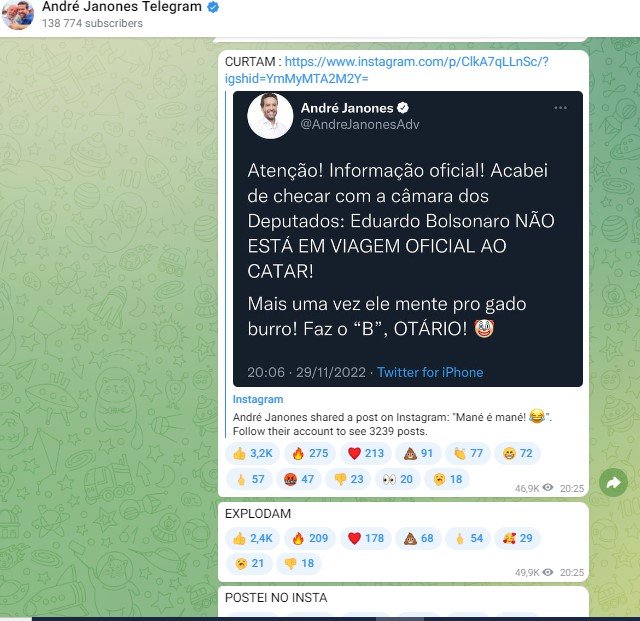
Task: Click the eye views icon showing 46,9K
Action: [x=548, y=487]
